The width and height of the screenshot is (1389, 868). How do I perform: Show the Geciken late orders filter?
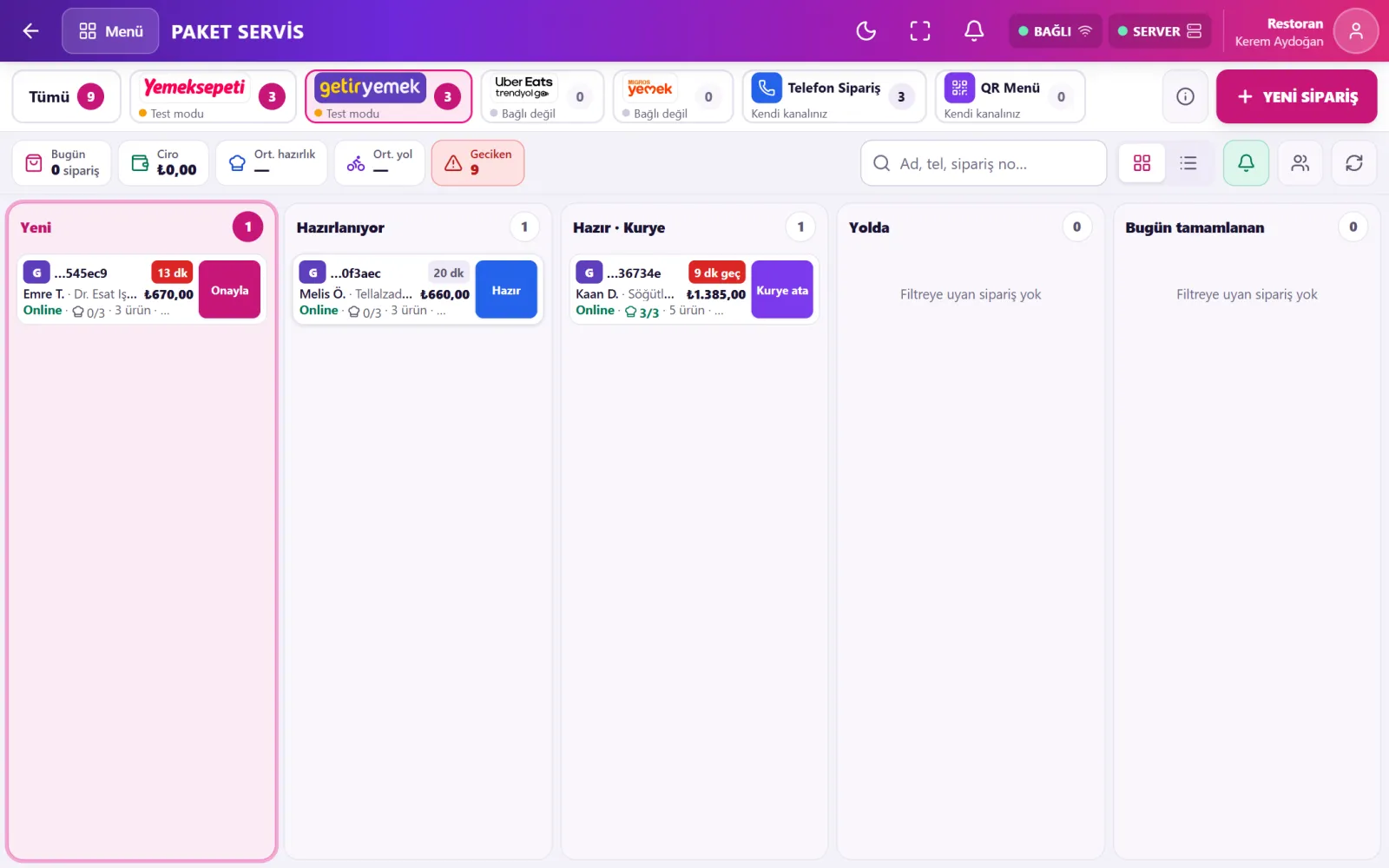click(x=477, y=163)
